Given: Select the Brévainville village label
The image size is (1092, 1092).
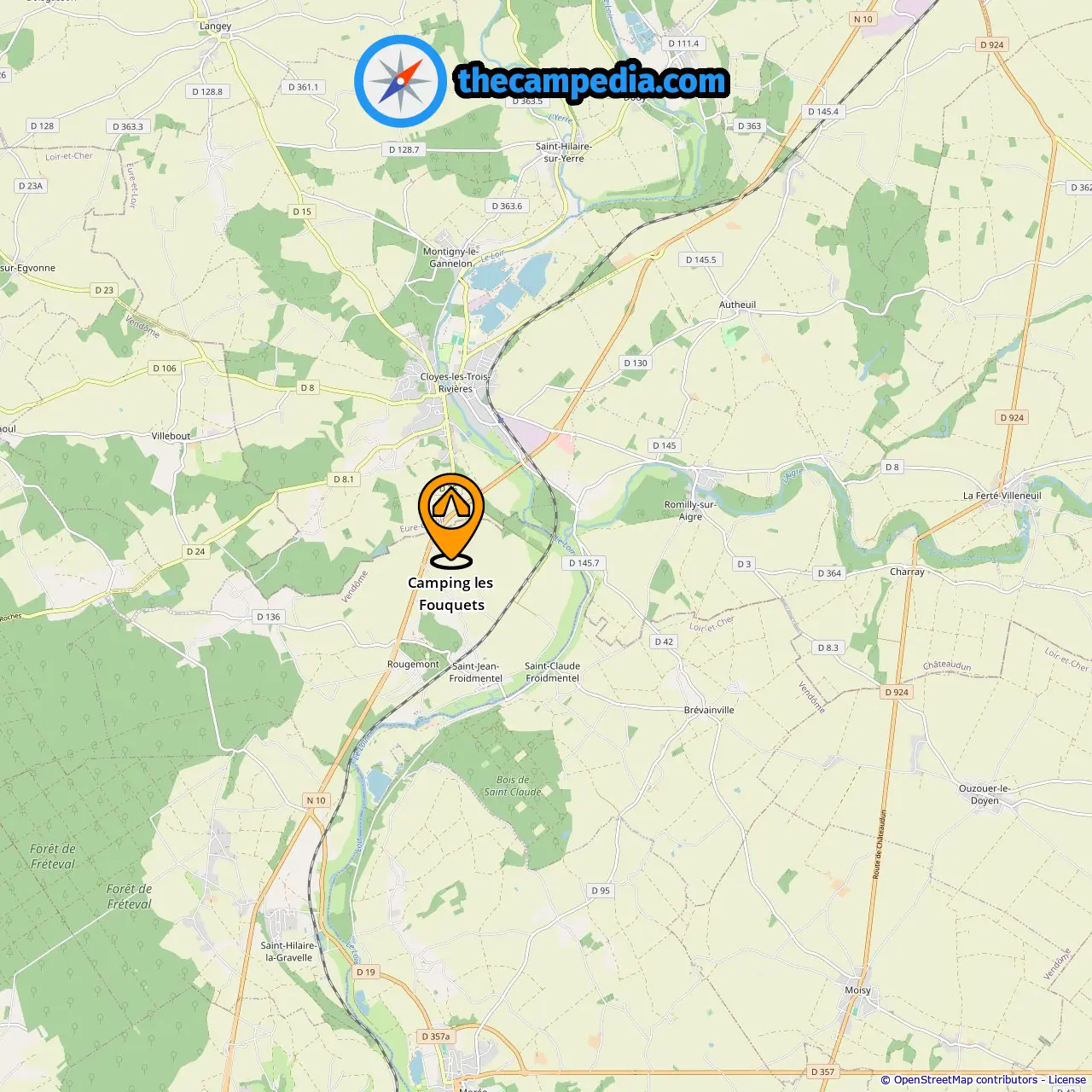Looking at the screenshot, I should (709, 710).
